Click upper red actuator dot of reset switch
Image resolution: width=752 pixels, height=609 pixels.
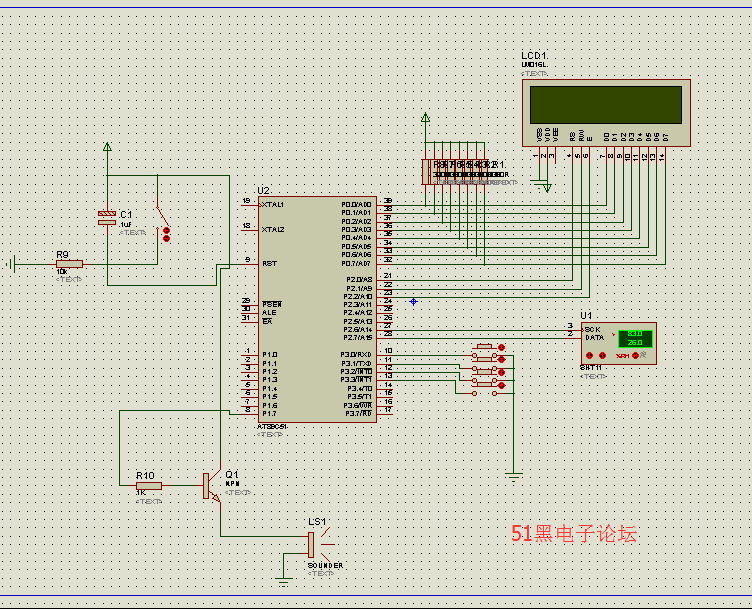click(x=166, y=231)
